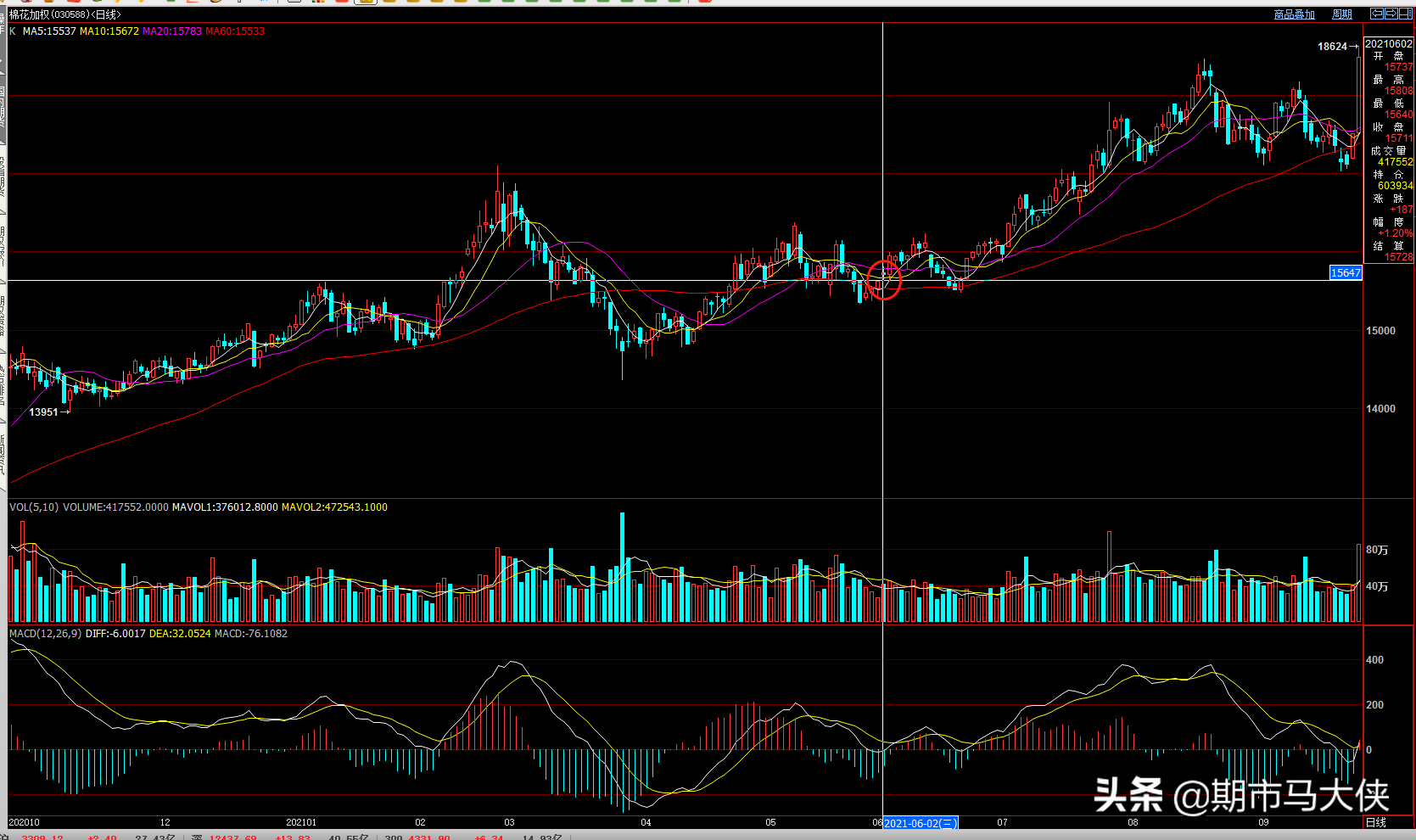Select the MA20:15783 indicator label
This screenshot has width=1416, height=840.
tap(172, 31)
